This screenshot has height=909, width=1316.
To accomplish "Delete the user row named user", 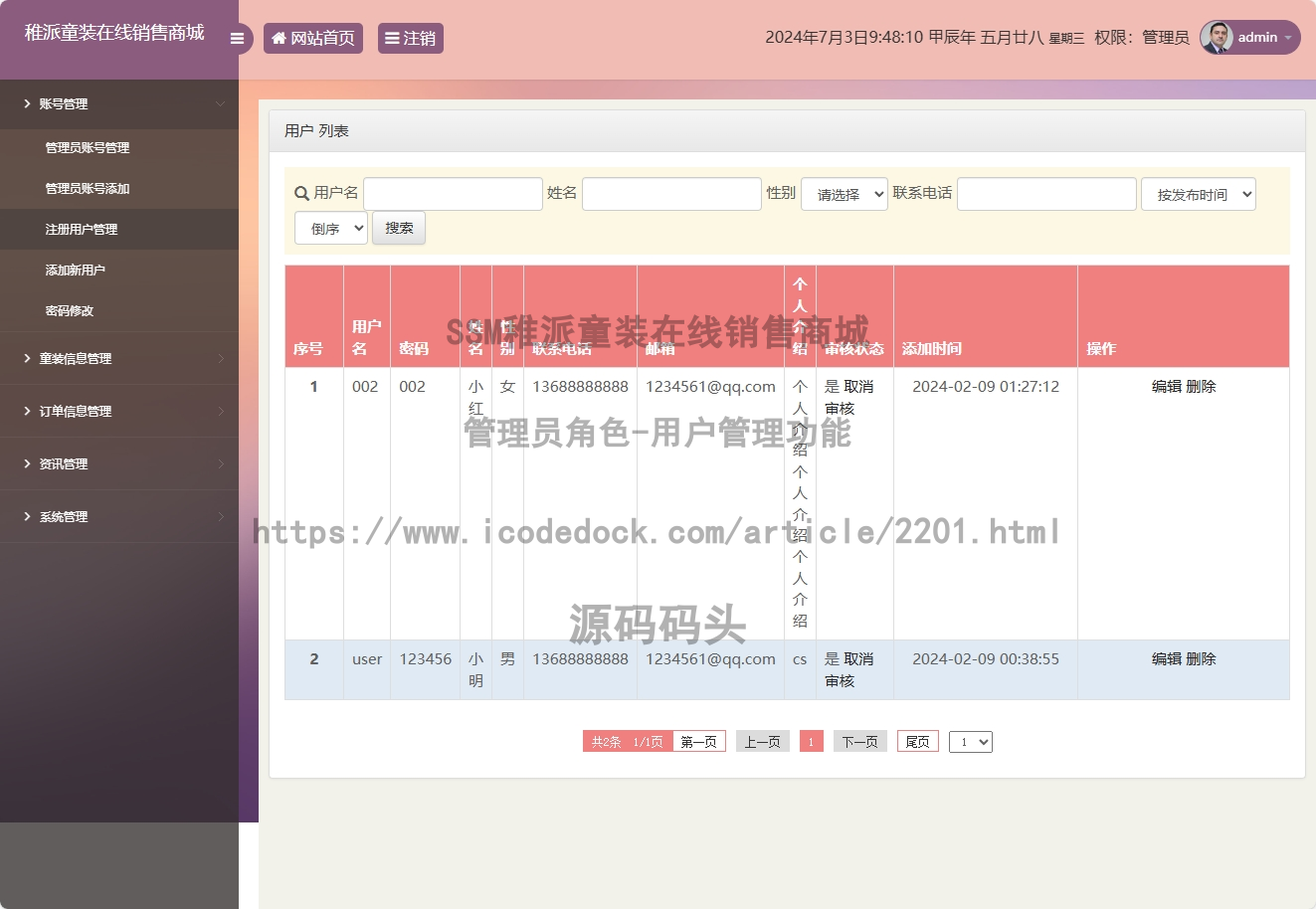I will (x=1201, y=658).
